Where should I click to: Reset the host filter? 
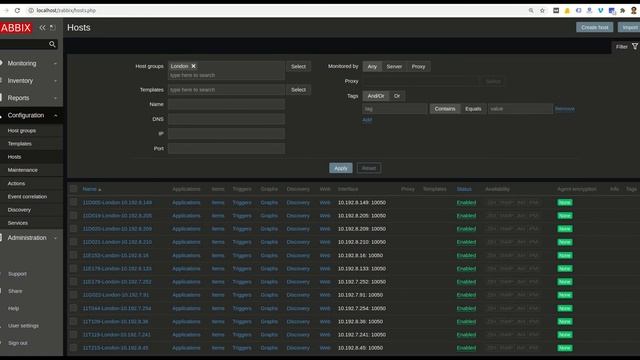click(369, 168)
